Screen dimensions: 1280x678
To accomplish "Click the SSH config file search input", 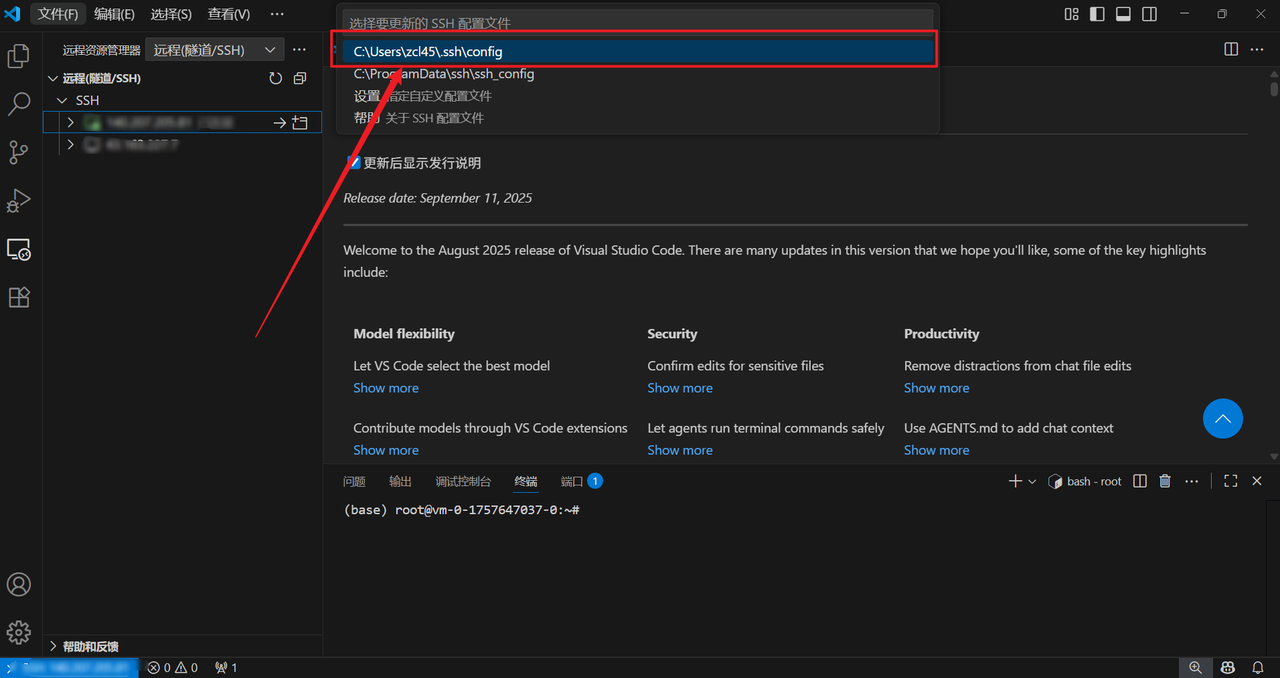I will (x=637, y=22).
